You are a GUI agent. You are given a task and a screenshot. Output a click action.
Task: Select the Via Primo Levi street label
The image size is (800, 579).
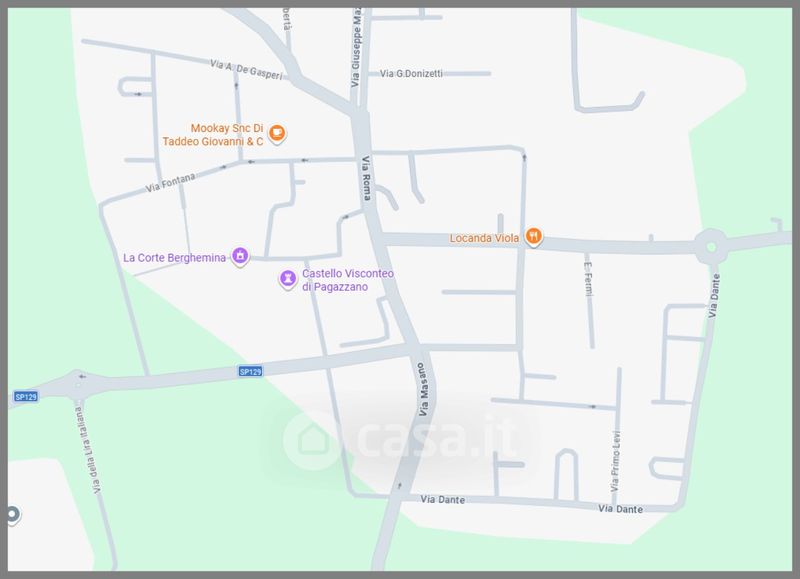pos(616,462)
